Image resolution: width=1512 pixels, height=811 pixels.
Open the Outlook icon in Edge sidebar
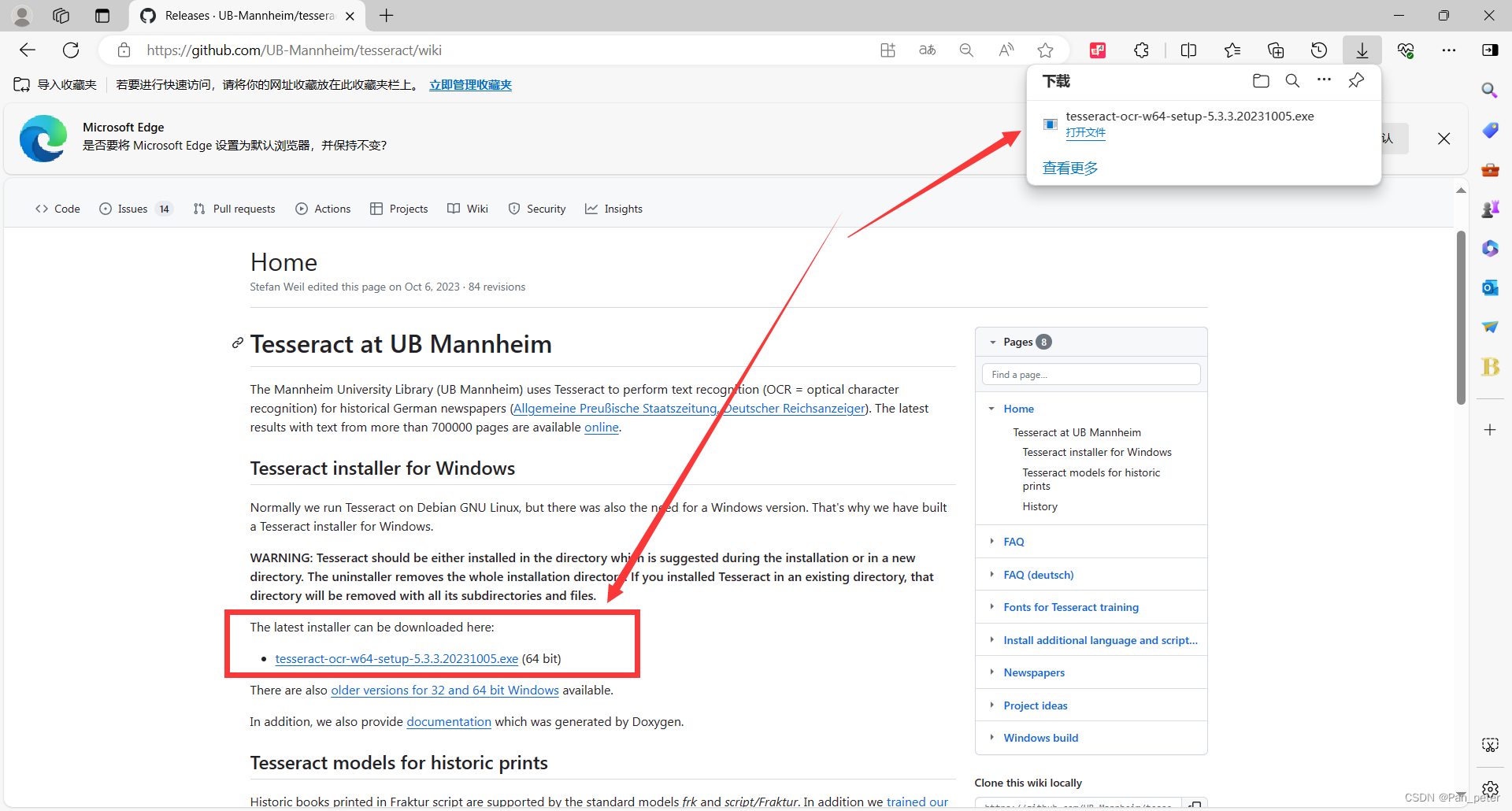click(1490, 287)
